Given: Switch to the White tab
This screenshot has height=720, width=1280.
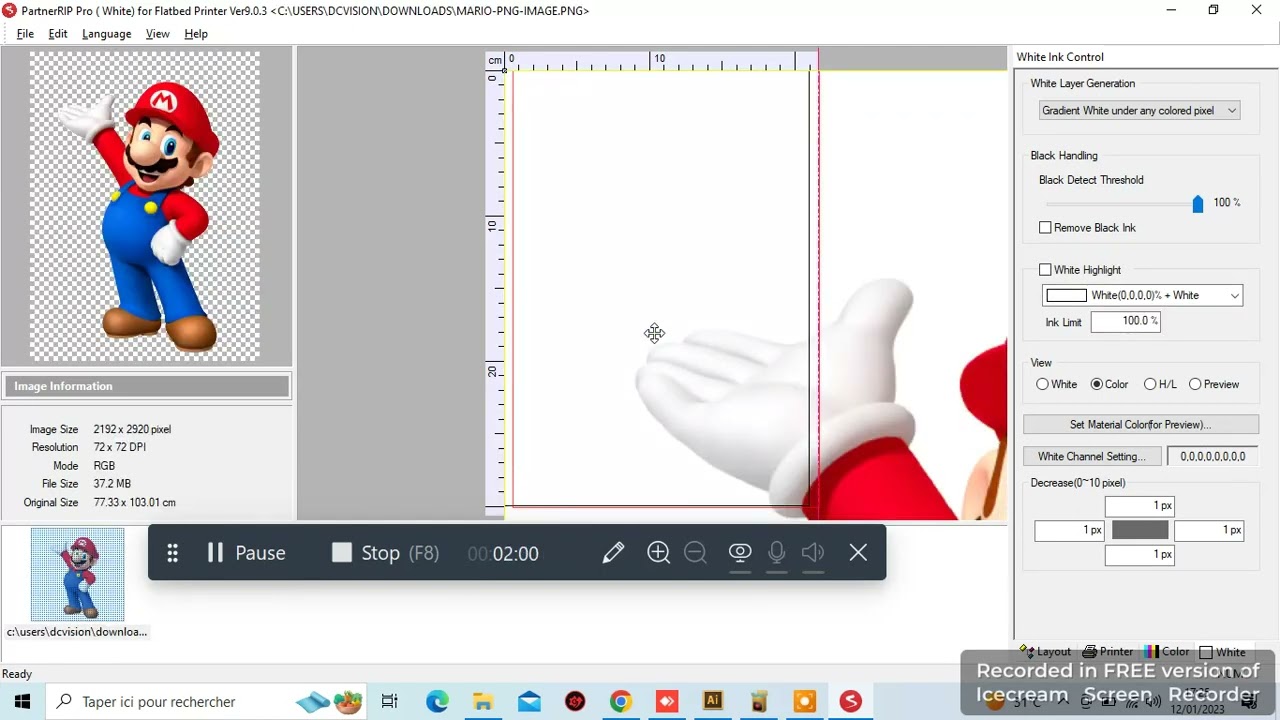Looking at the screenshot, I should point(1223,652).
